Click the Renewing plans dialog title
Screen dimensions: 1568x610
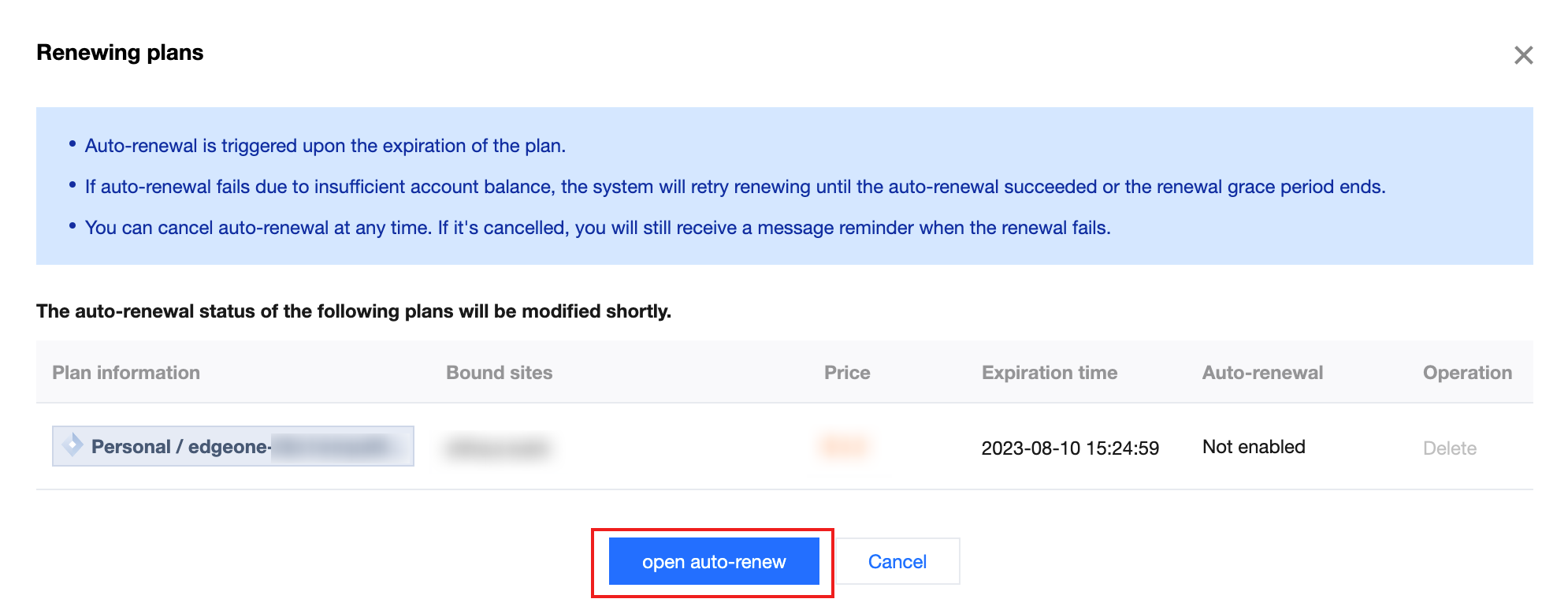pos(120,53)
